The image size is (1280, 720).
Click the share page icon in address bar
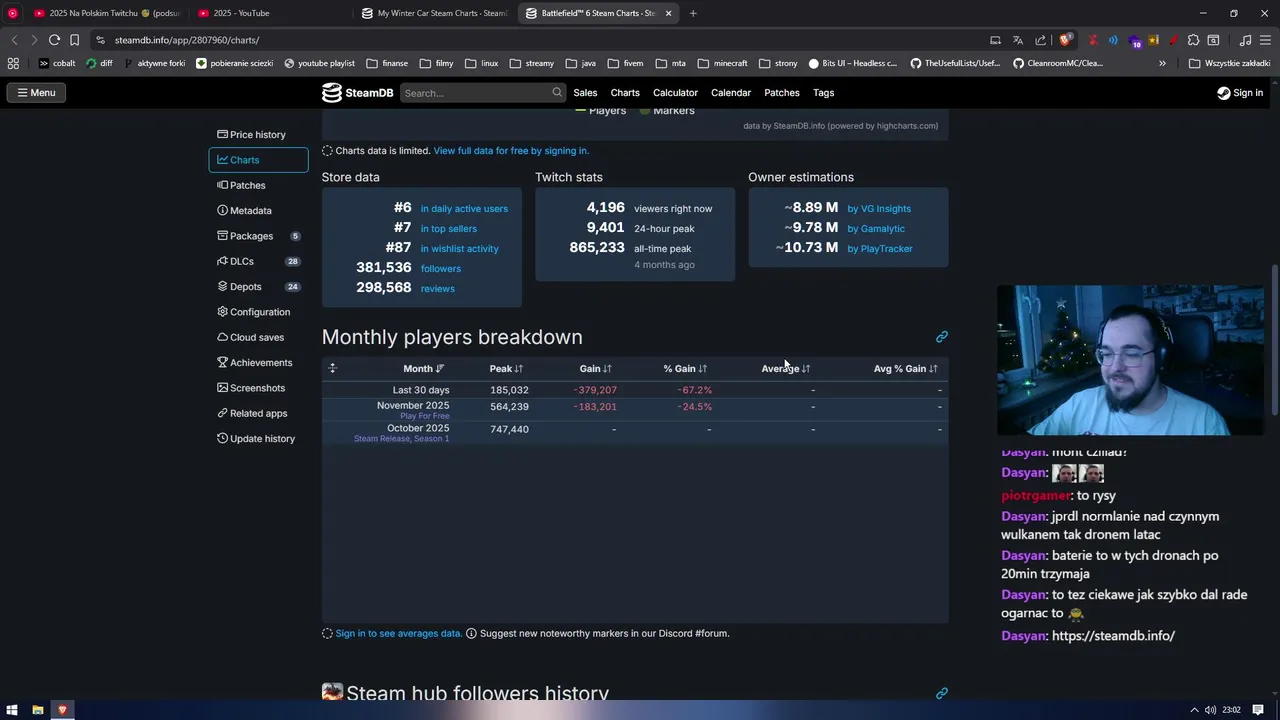(x=1040, y=40)
